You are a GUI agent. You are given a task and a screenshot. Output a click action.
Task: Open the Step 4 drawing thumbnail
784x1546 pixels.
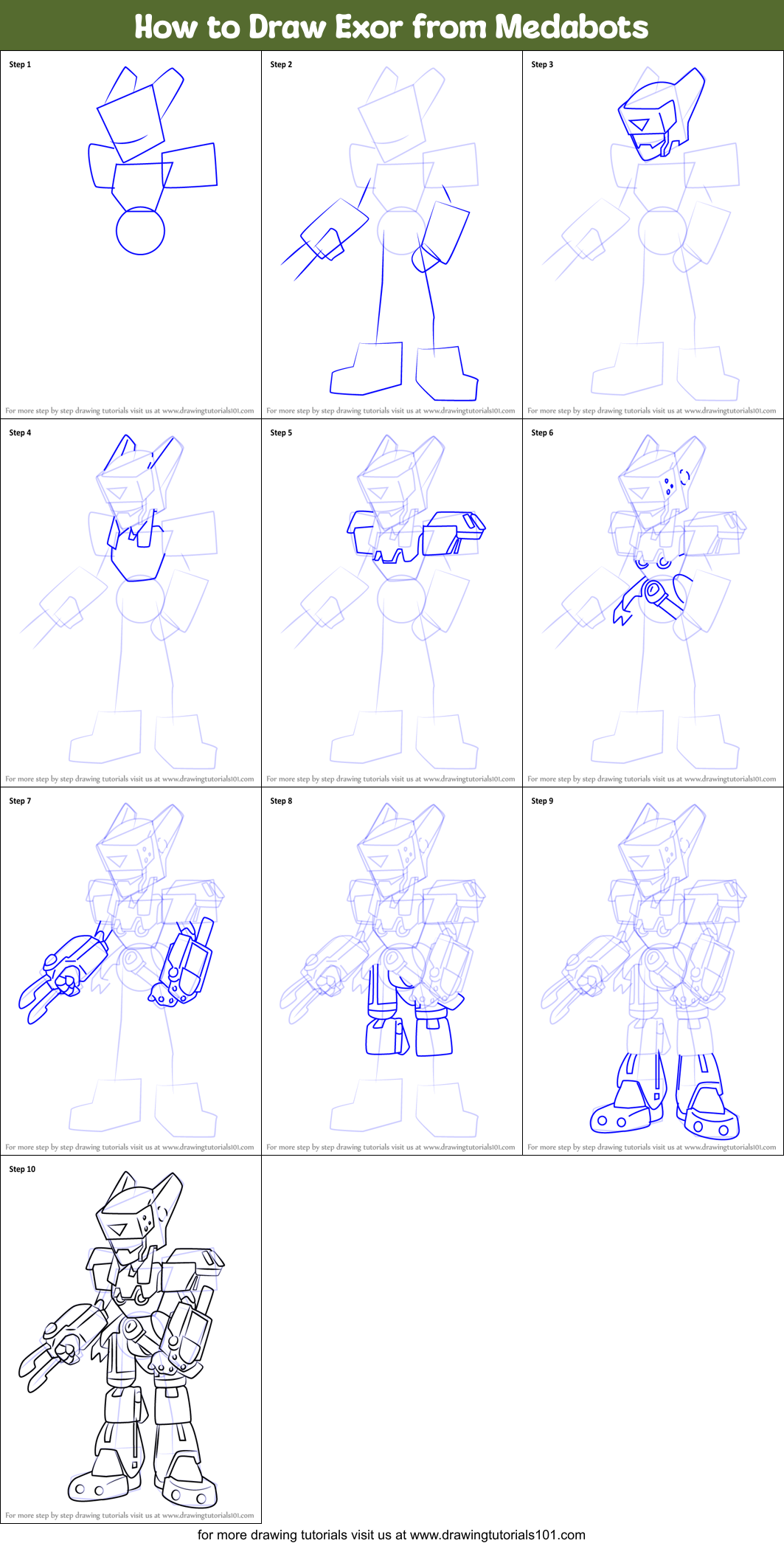click(131, 603)
